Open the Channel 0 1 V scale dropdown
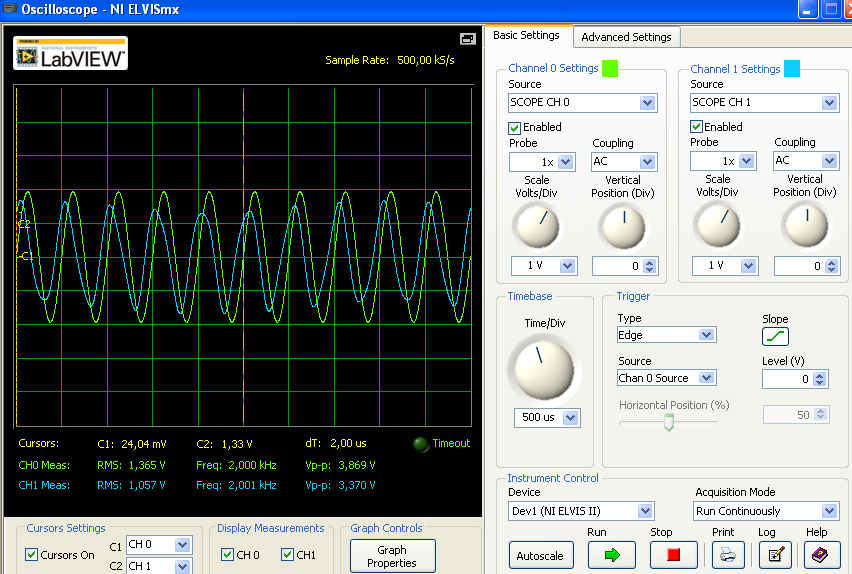The height and width of the screenshot is (574, 852). (567, 266)
